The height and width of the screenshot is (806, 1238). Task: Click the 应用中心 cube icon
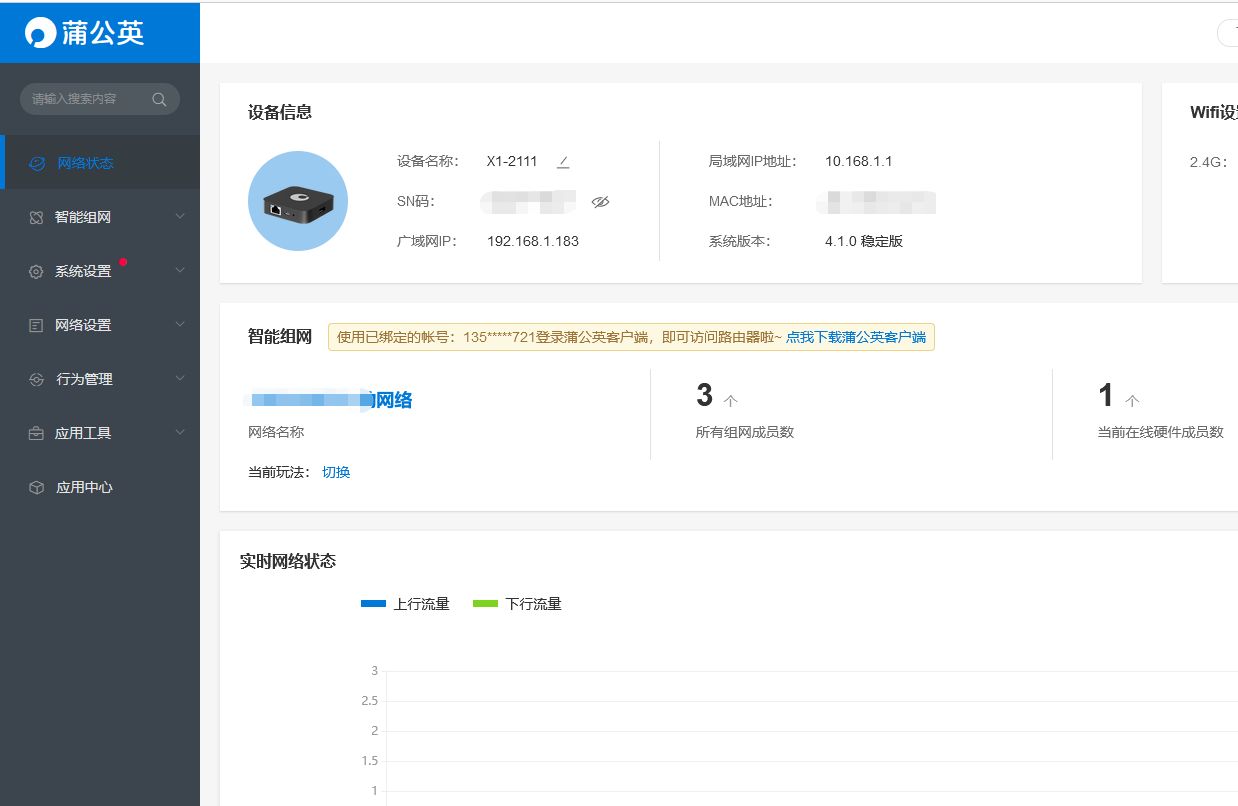pyautogui.click(x=36, y=487)
